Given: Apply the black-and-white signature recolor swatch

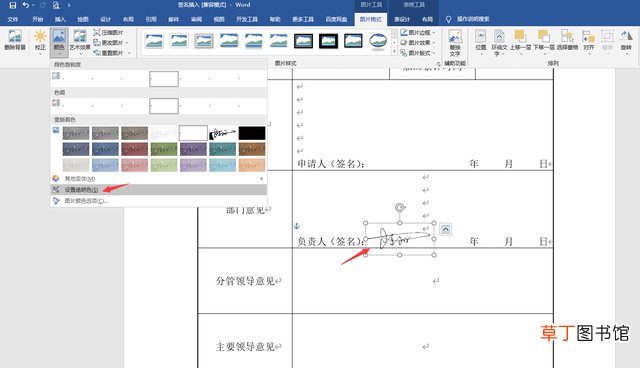Looking at the screenshot, I should pyautogui.click(x=222, y=133).
